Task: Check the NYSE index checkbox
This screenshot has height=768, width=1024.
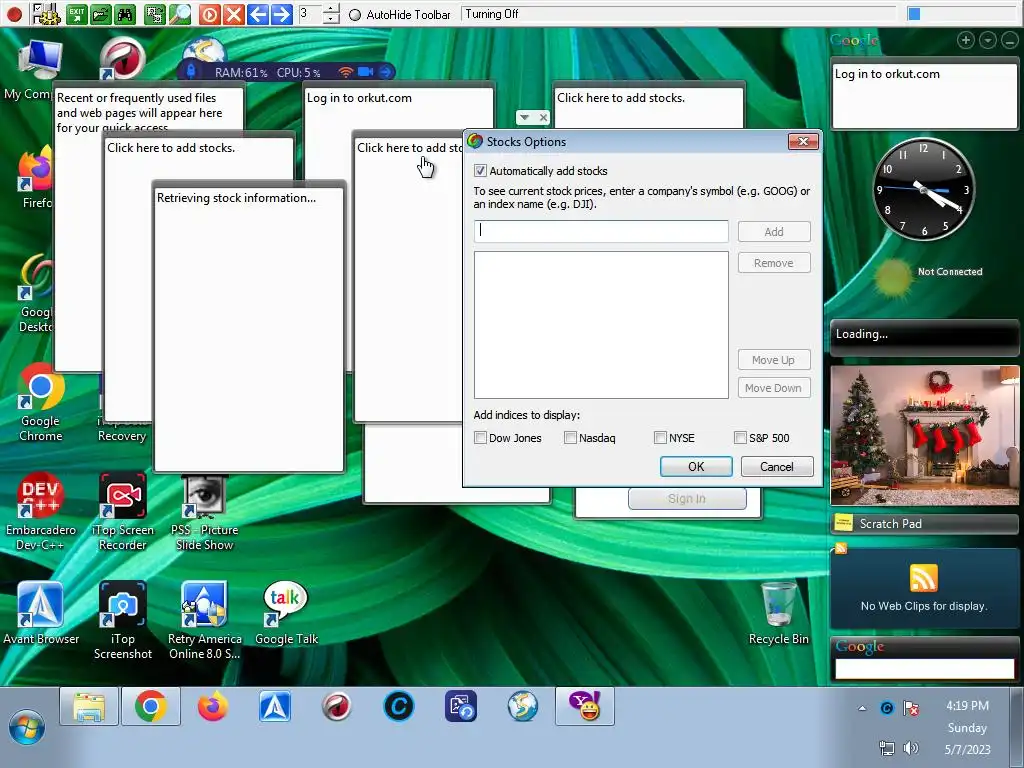Action: click(660, 438)
